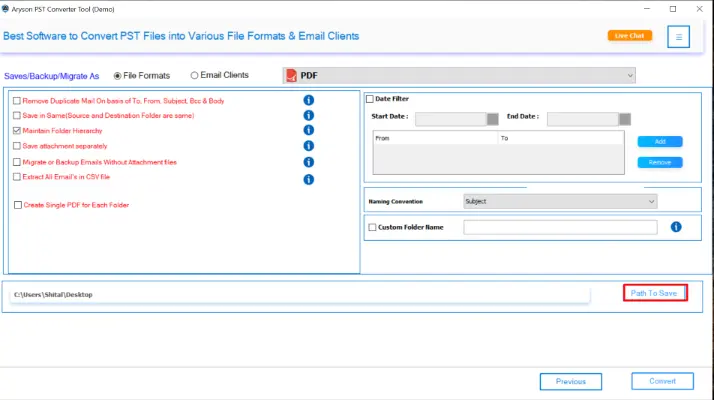
Task: Open the hamburger menu icon
Action: point(678,37)
